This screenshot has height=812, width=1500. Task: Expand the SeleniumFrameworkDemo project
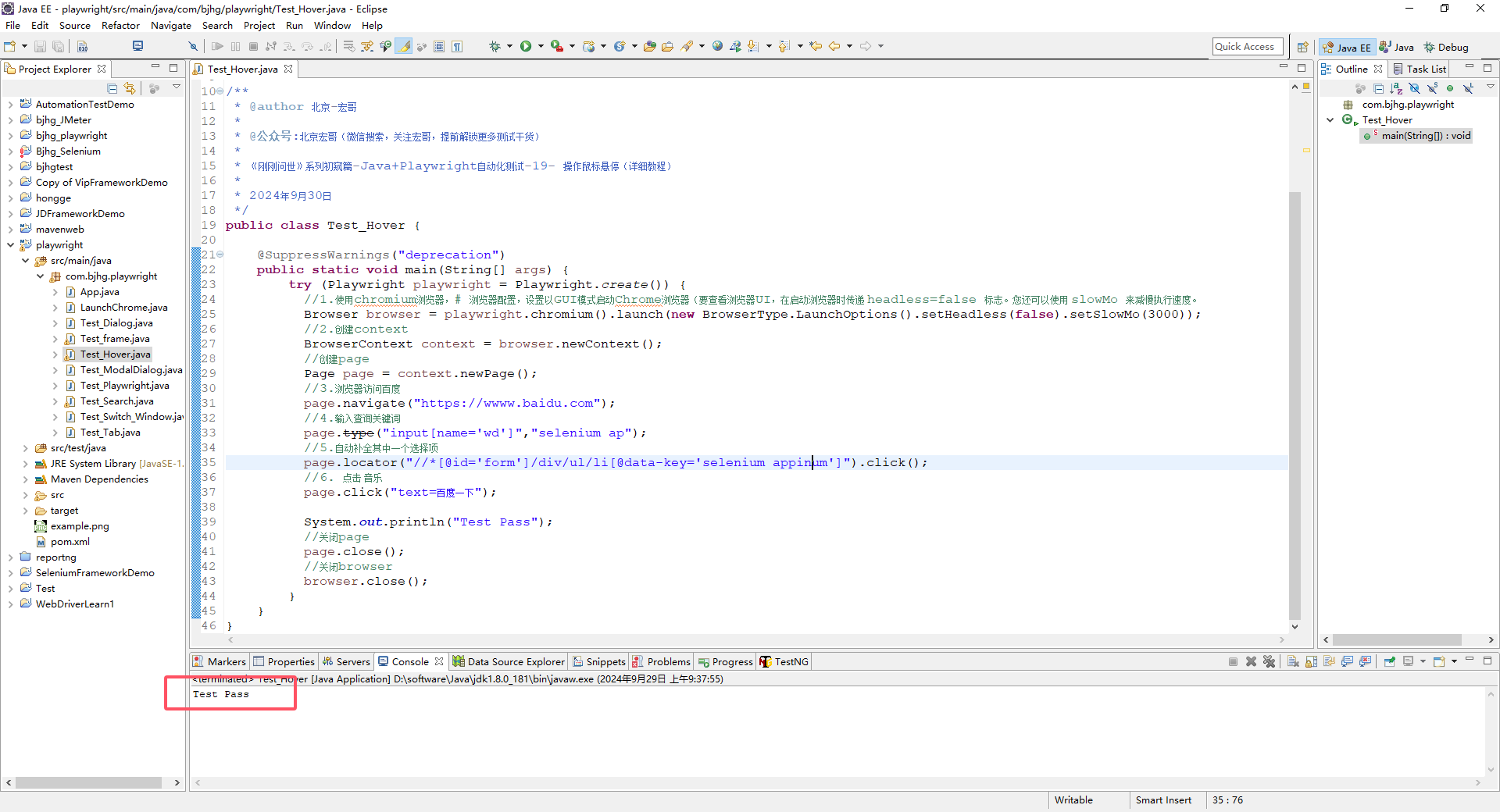10,573
